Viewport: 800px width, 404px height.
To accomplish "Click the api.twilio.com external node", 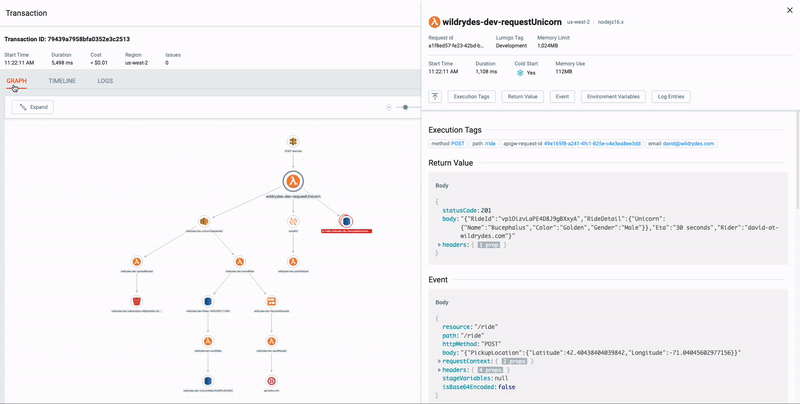I will pyautogui.click(x=271, y=381).
